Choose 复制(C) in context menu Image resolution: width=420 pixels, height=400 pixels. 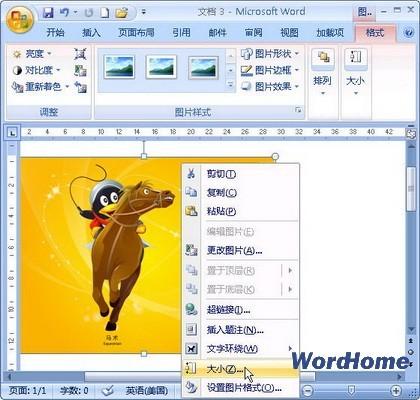coord(240,192)
